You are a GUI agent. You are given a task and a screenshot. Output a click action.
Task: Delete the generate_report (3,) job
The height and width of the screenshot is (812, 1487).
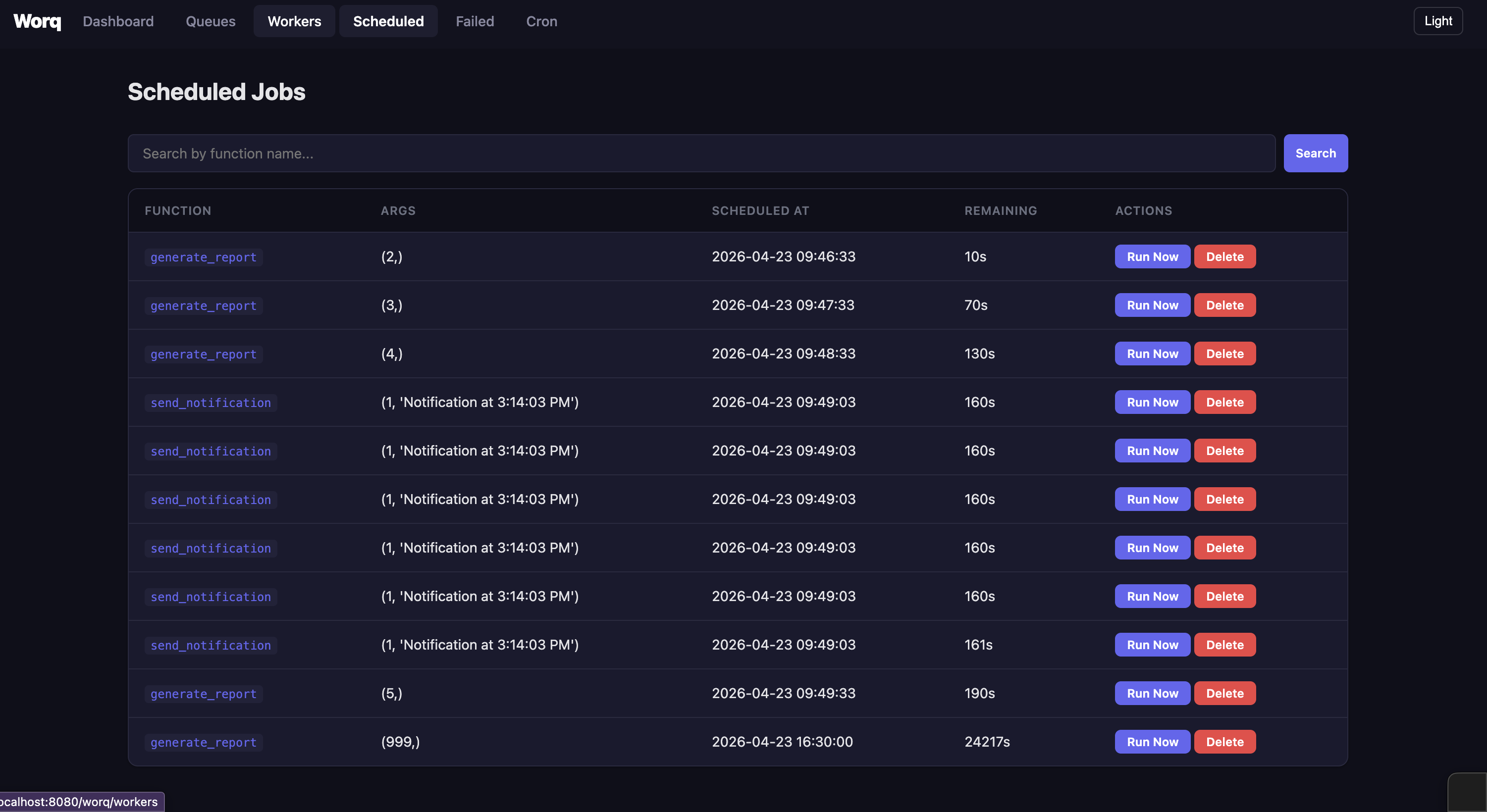click(x=1225, y=305)
